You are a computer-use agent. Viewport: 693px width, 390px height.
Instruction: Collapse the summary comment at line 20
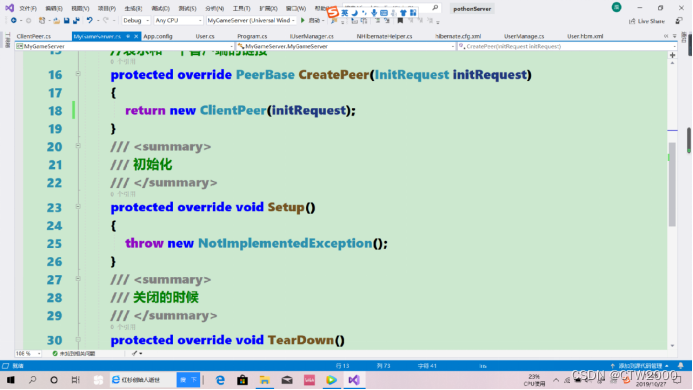coord(78,145)
